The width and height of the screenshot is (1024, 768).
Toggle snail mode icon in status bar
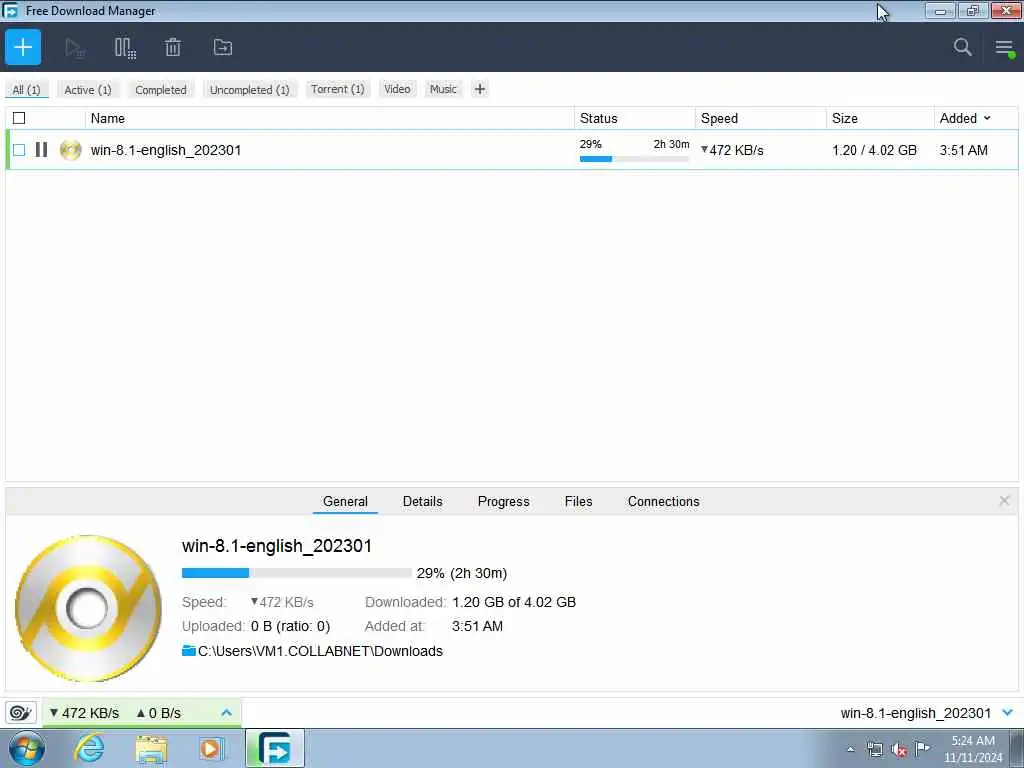[x=21, y=712]
